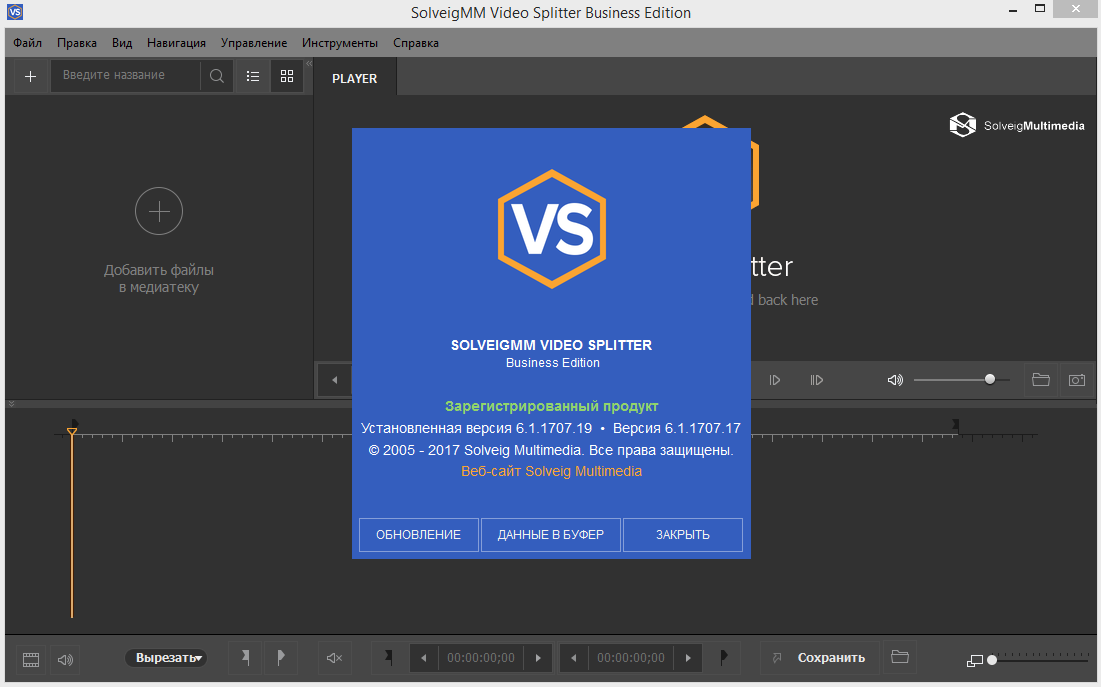Click the first timecode field
Viewport: 1101px width, 687px height.
coord(481,658)
